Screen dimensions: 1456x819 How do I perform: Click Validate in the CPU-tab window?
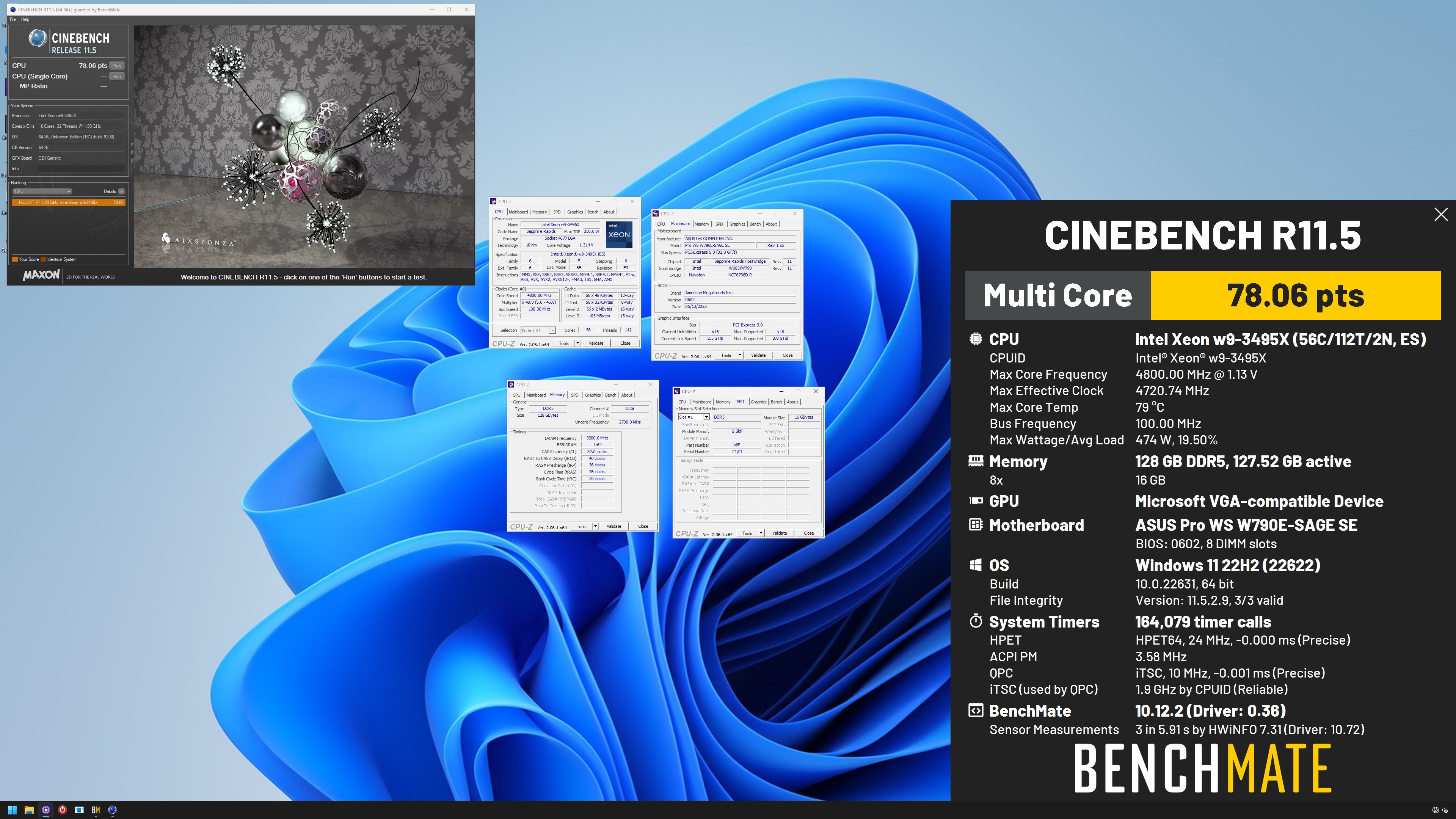pos(596,343)
